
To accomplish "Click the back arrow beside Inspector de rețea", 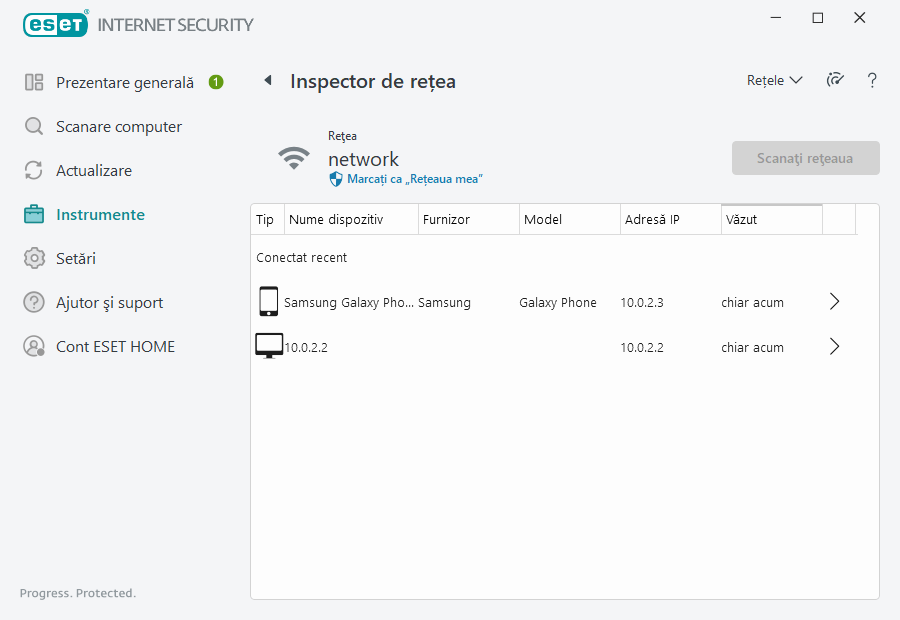I will coord(268,81).
